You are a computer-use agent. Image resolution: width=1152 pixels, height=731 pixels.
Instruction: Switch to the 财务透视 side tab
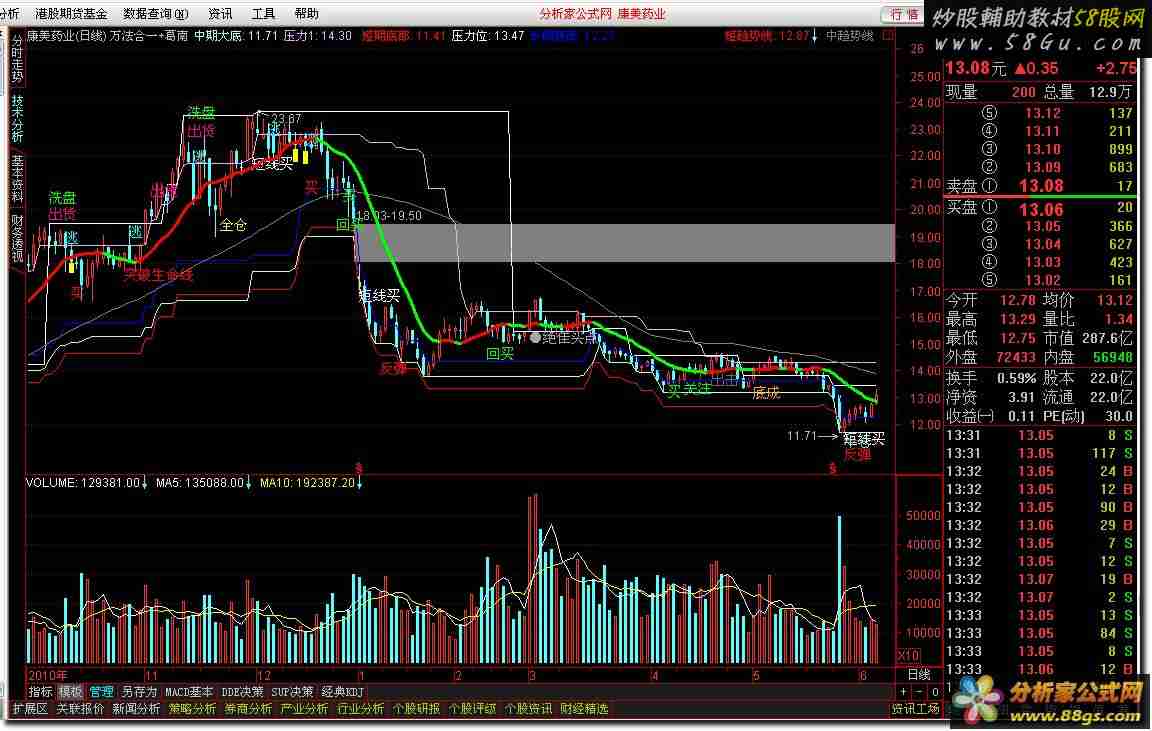(17, 238)
